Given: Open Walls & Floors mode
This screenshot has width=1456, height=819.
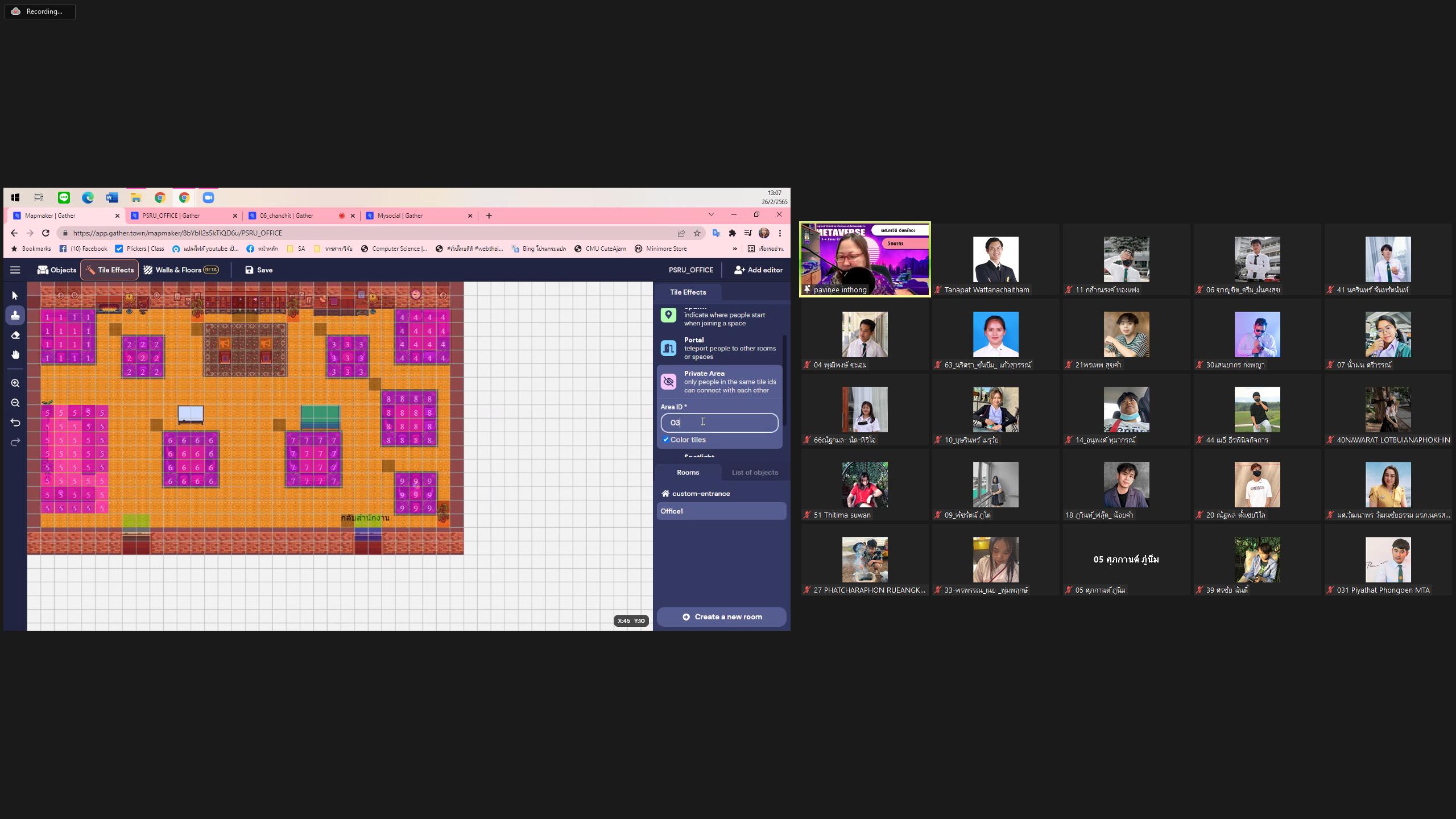Looking at the screenshot, I should coord(181,270).
